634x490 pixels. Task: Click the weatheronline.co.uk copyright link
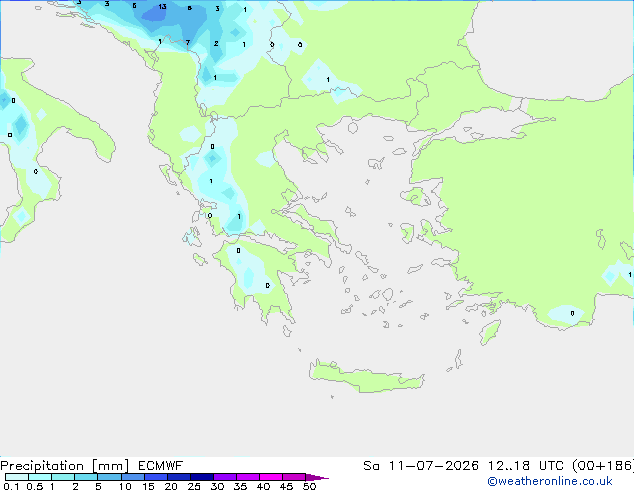pyautogui.click(x=550, y=481)
